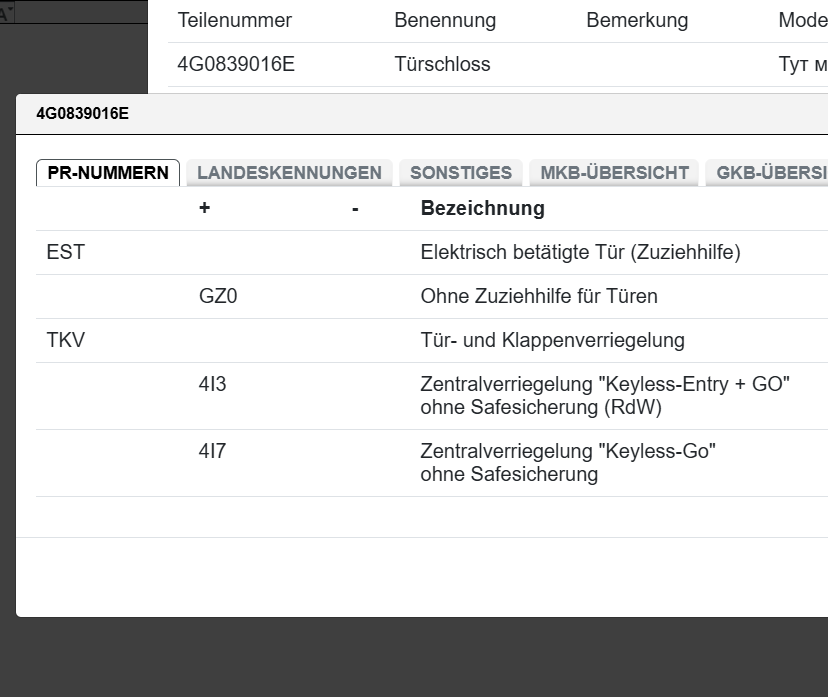
Task: Click the plus column header
Action: point(205,208)
